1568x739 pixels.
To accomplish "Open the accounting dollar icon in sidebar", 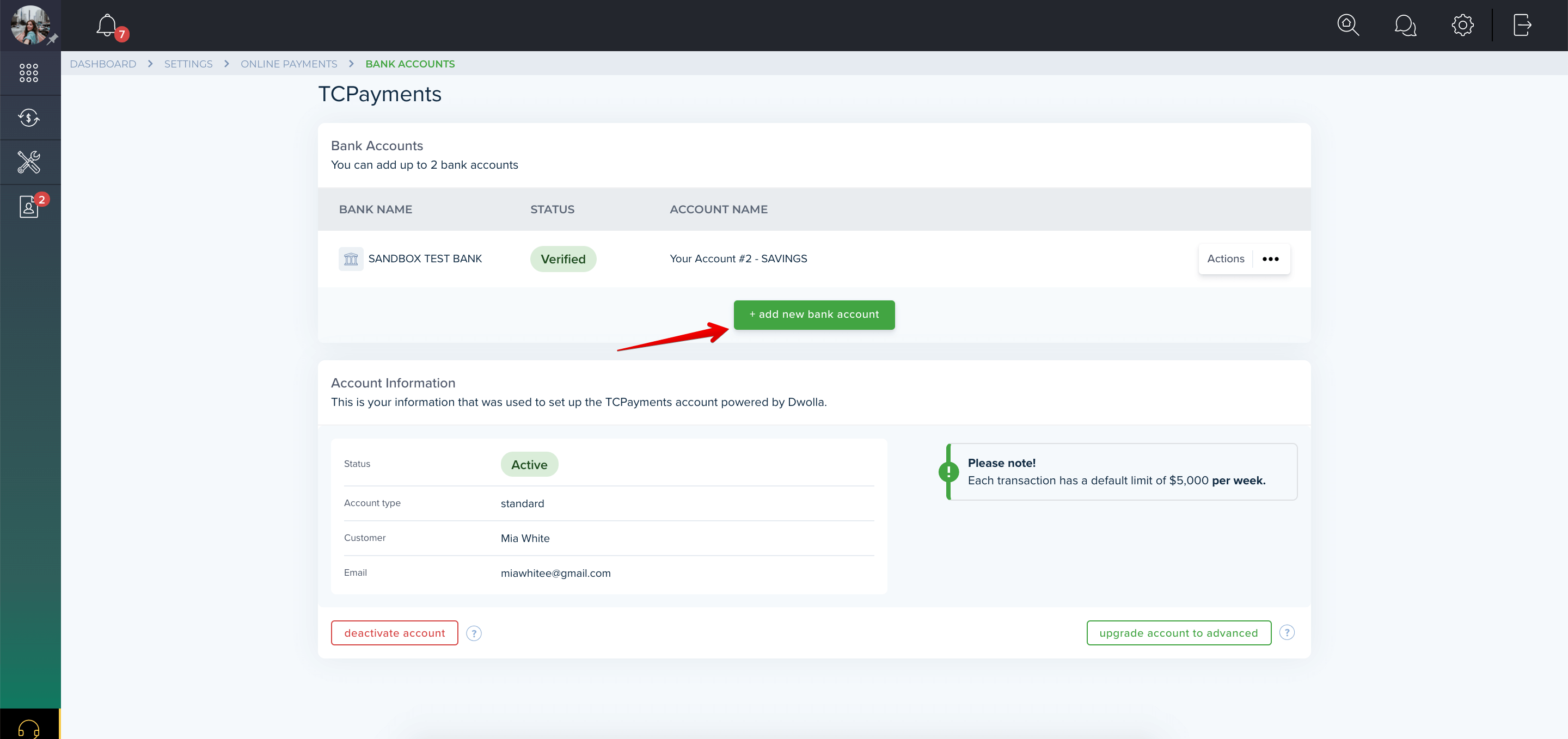I will coord(29,118).
